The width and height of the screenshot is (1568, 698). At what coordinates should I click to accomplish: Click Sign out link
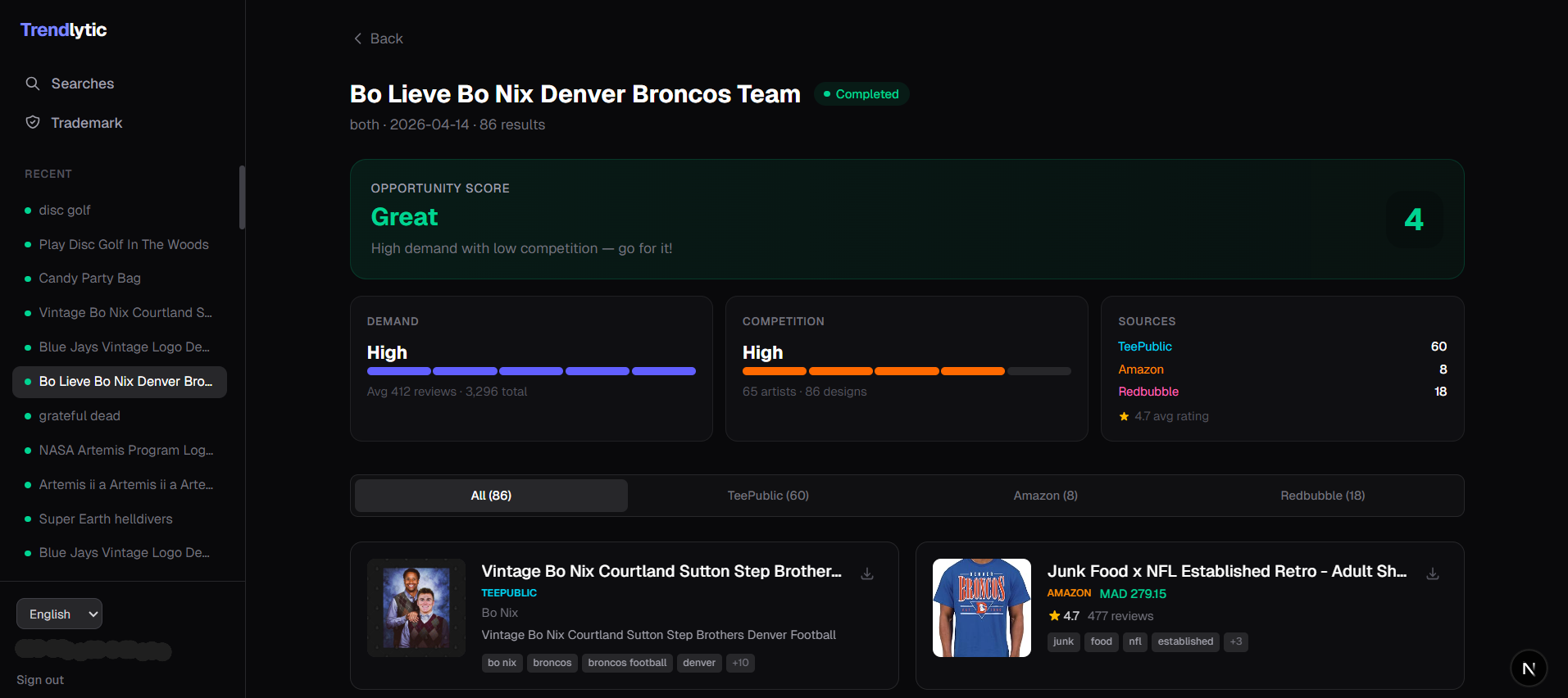point(40,680)
